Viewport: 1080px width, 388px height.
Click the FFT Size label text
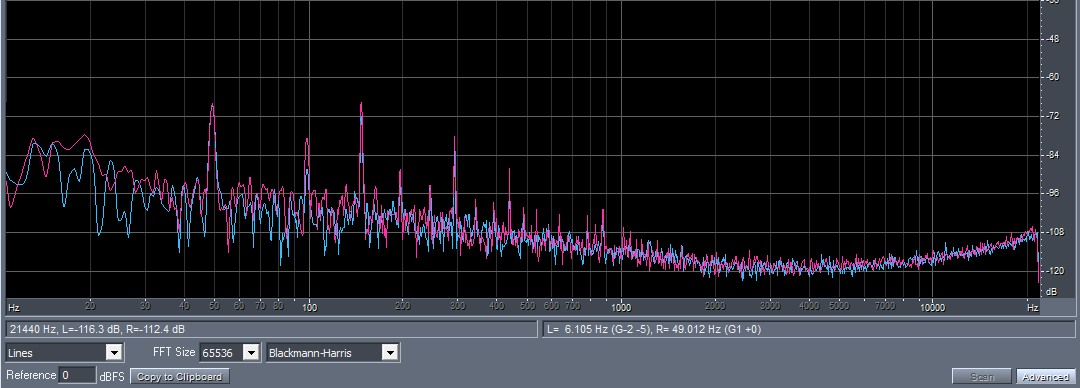174,352
